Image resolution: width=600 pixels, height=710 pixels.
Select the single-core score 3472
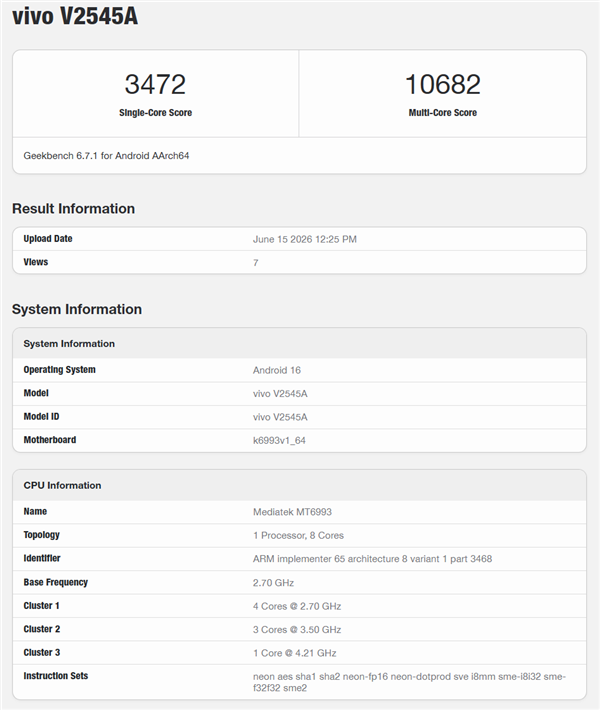coord(155,84)
